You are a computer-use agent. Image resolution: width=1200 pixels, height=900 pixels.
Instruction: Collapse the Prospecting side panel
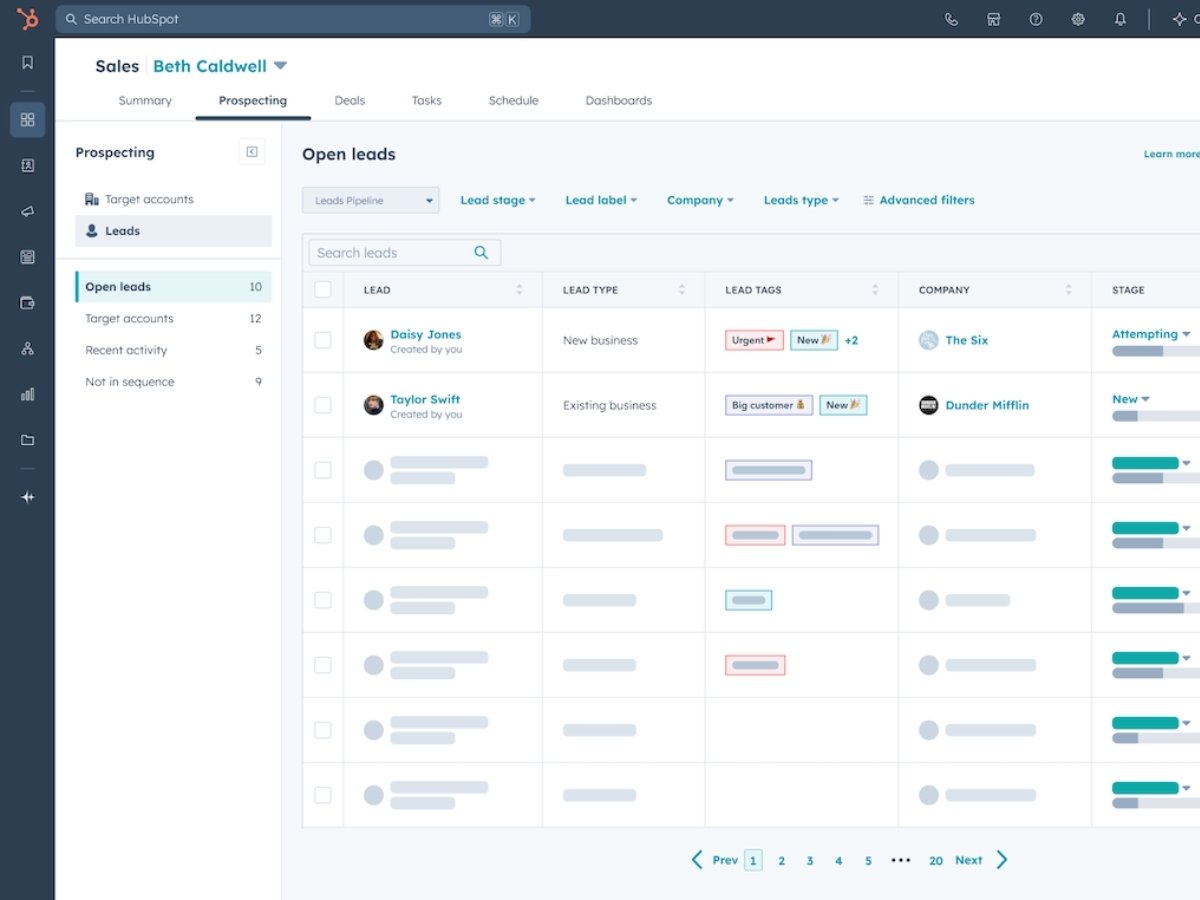[x=252, y=152]
